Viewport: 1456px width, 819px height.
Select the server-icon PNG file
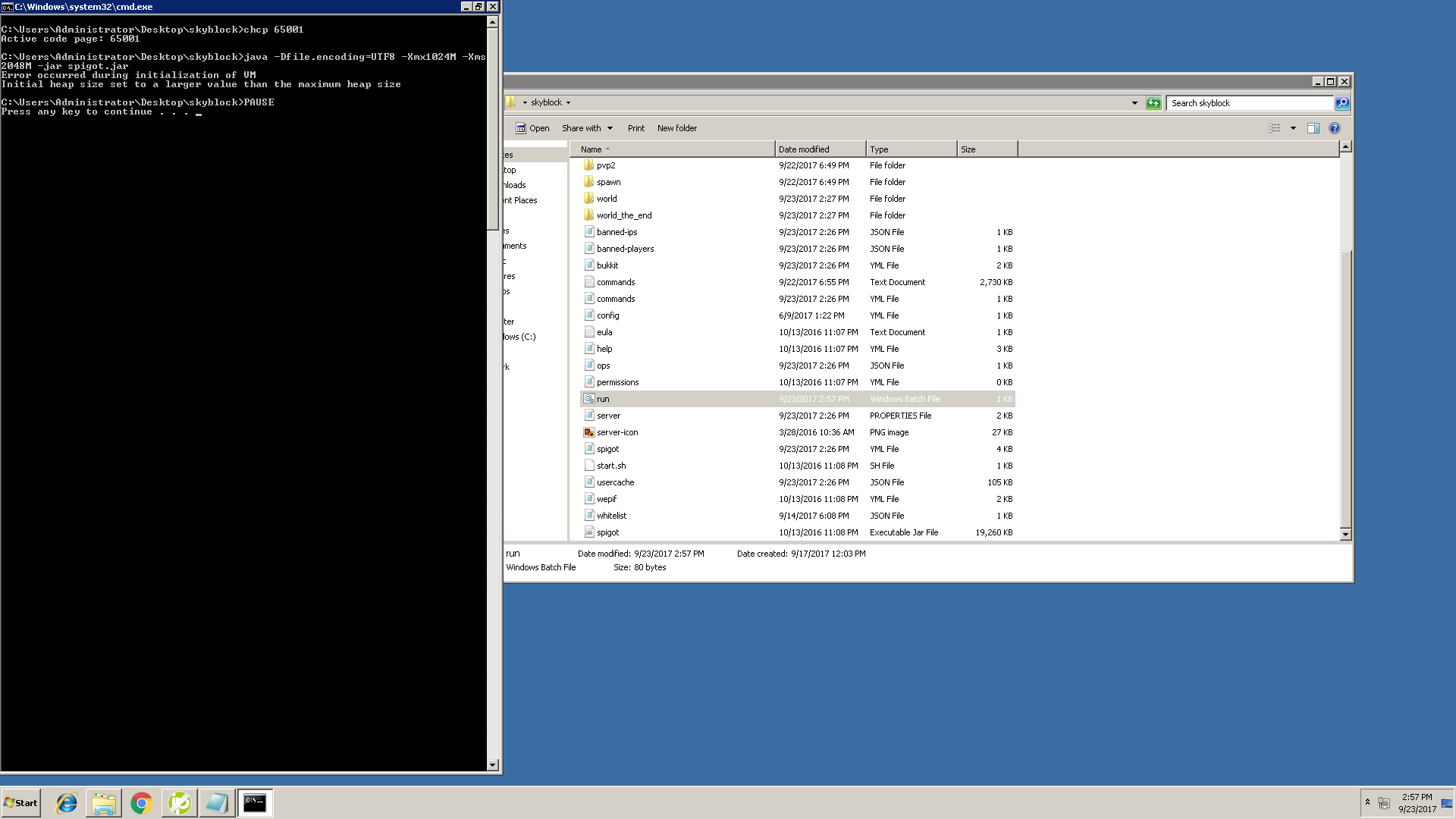(x=617, y=432)
